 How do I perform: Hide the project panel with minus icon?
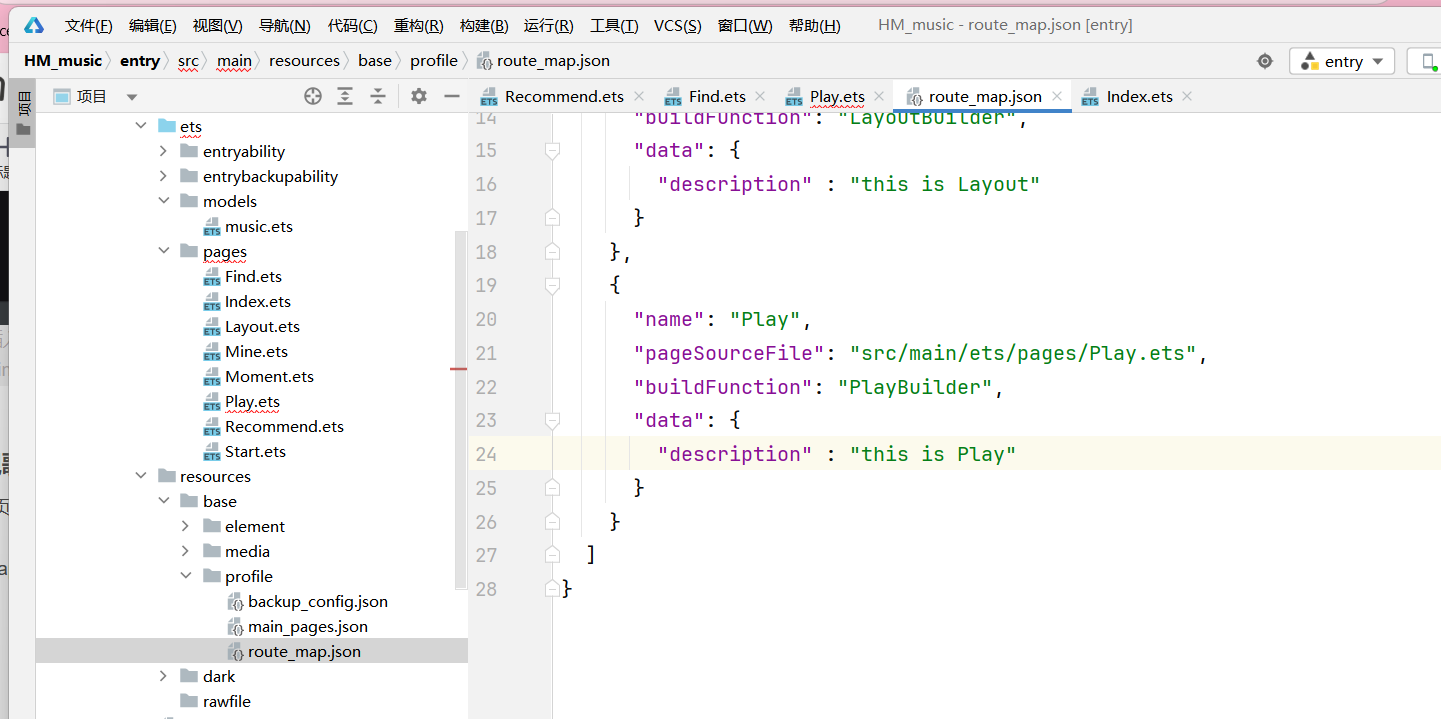tap(452, 96)
